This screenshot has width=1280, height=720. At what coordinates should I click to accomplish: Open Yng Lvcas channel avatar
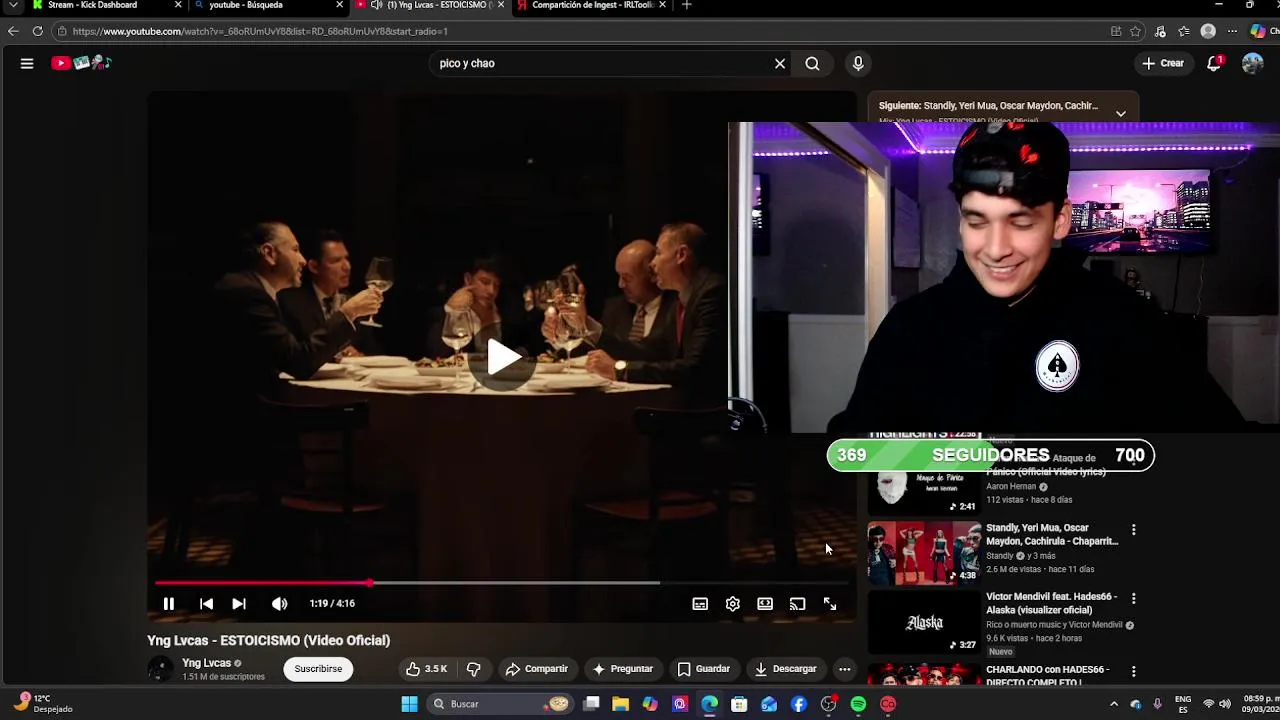(x=160, y=669)
